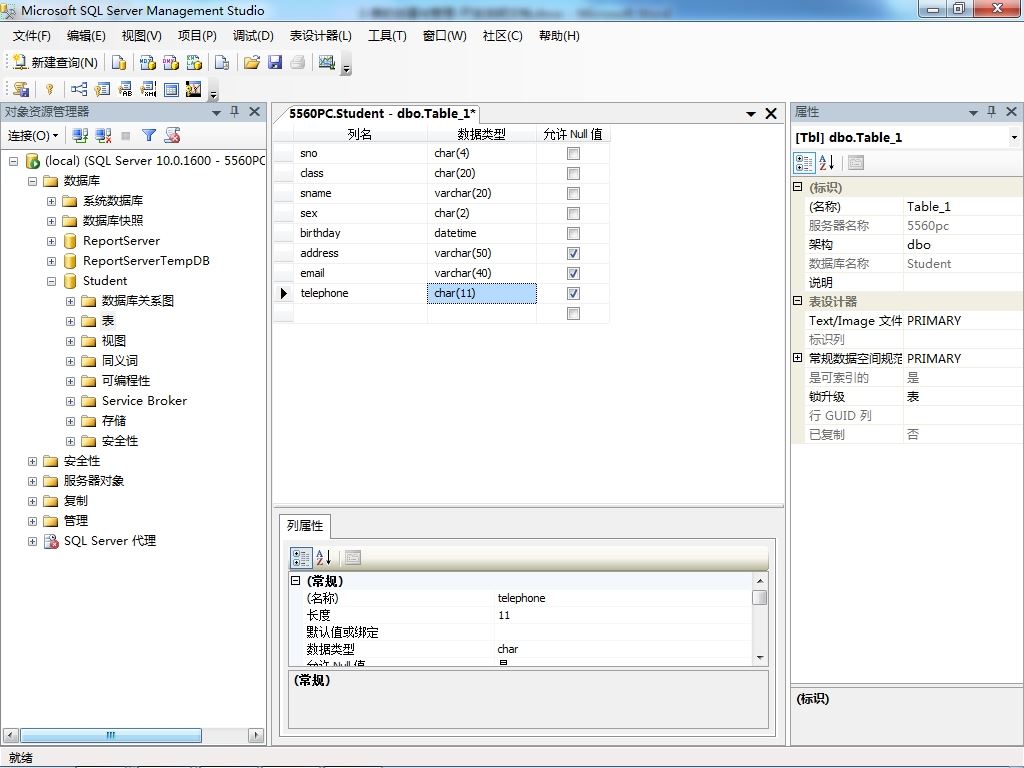Open the Relationships dialog icon
Viewport: 1024px width, 768px height.
(x=79, y=89)
